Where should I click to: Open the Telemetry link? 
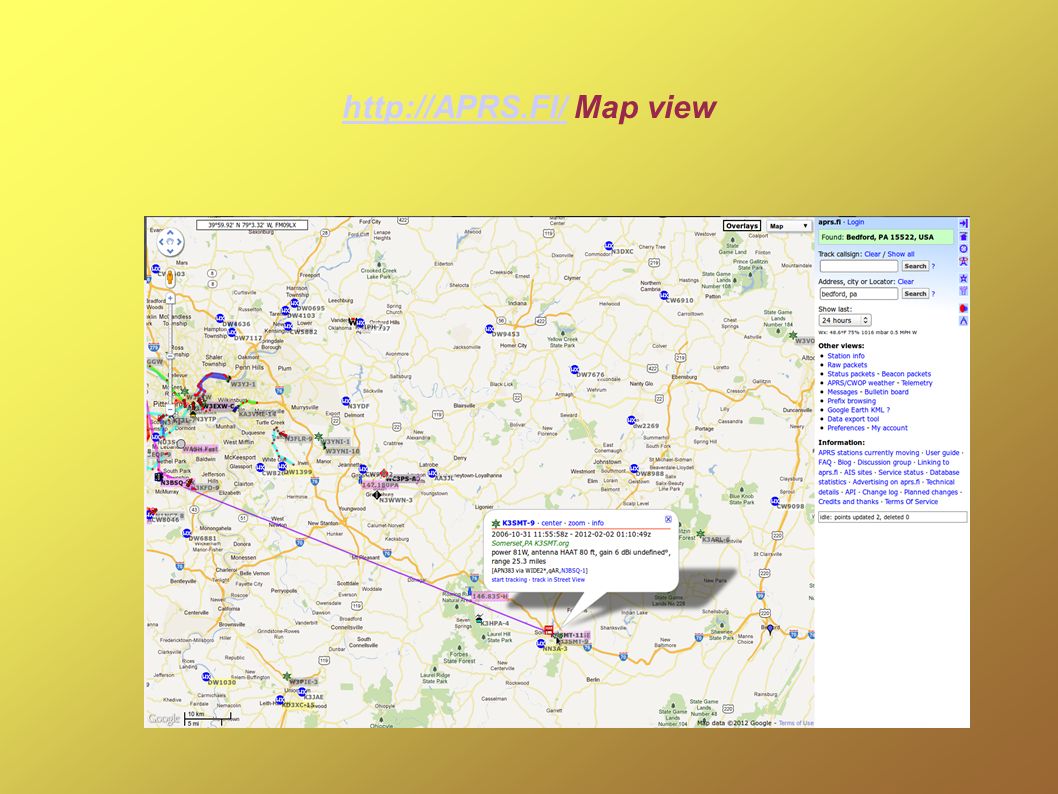pos(917,382)
